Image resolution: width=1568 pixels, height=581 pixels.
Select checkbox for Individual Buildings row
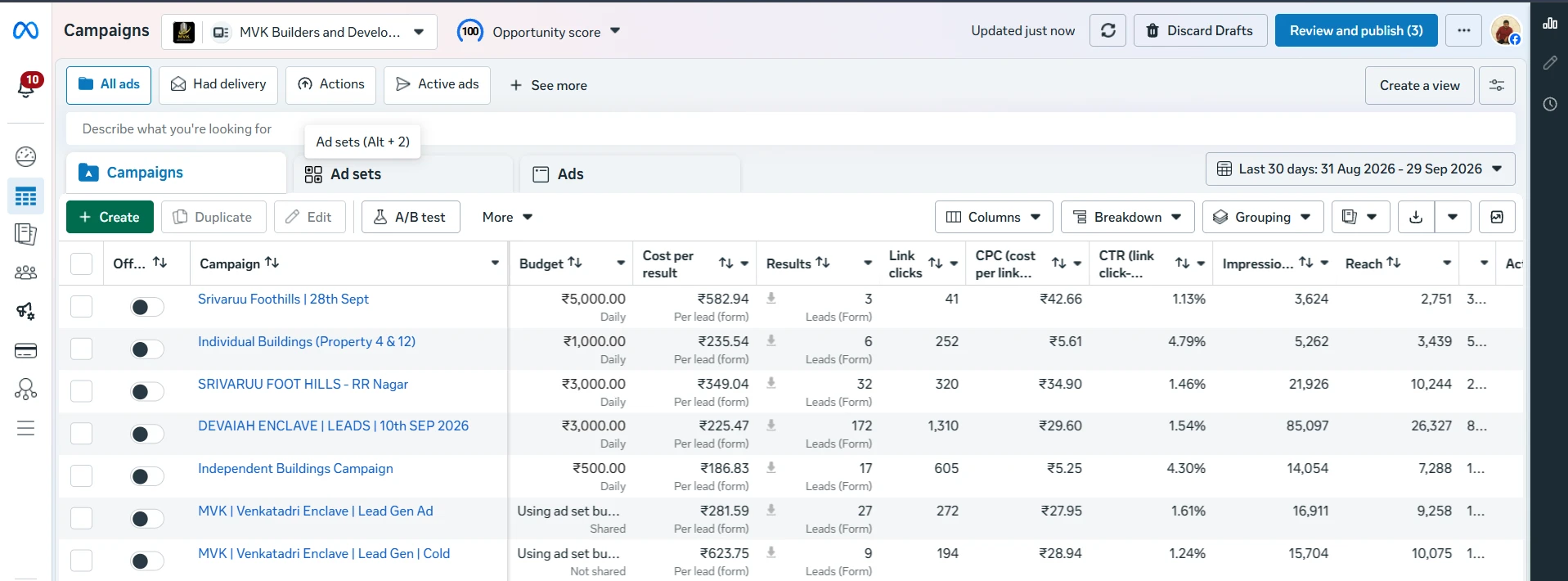81,349
